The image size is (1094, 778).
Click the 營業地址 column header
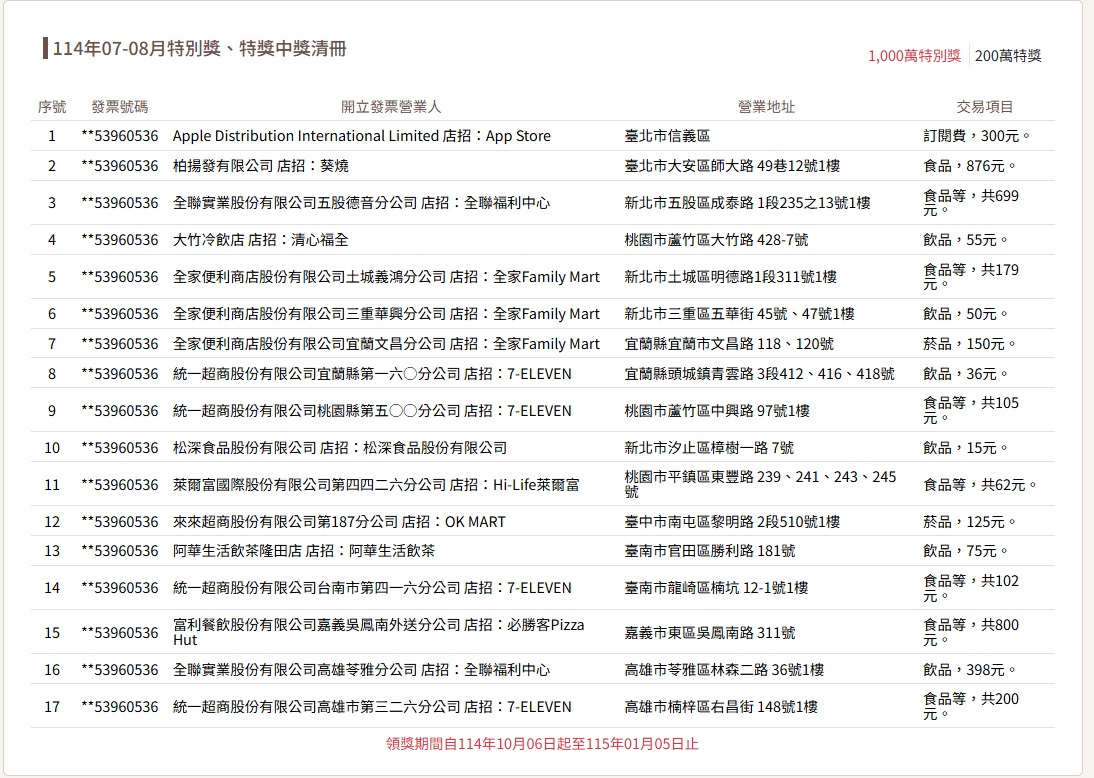pyautogui.click(x=766, y=107)
